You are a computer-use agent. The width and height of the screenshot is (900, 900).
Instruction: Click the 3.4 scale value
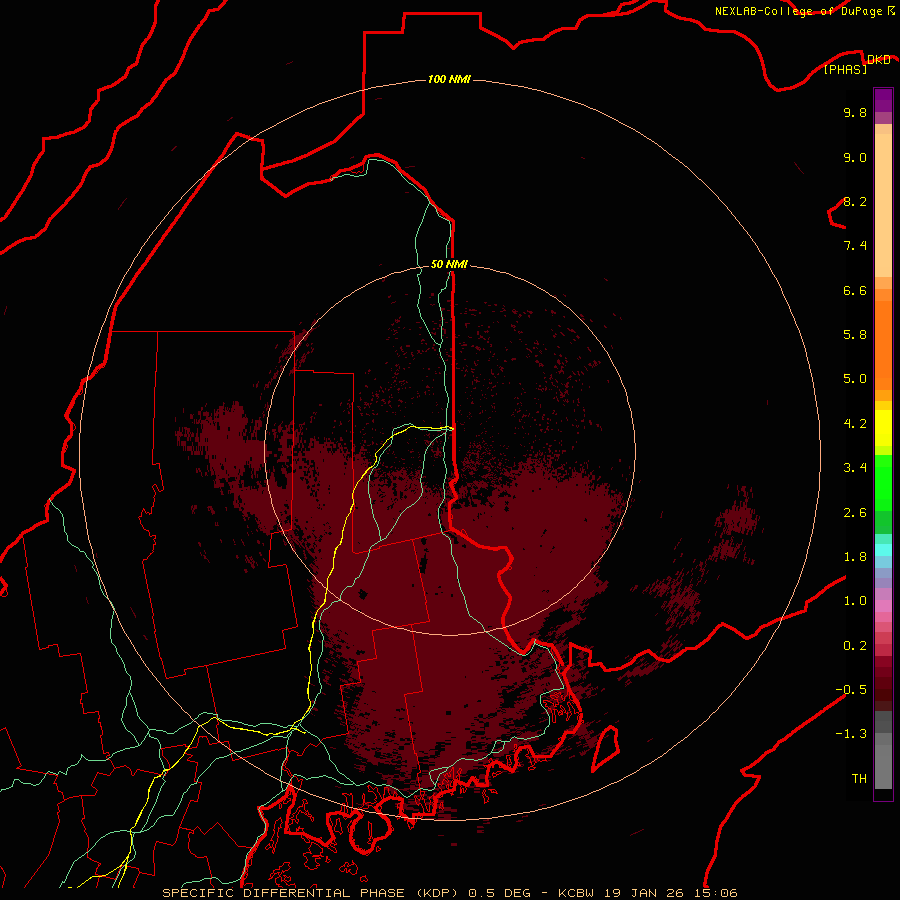pyautogui.click(x=855, y=468)
